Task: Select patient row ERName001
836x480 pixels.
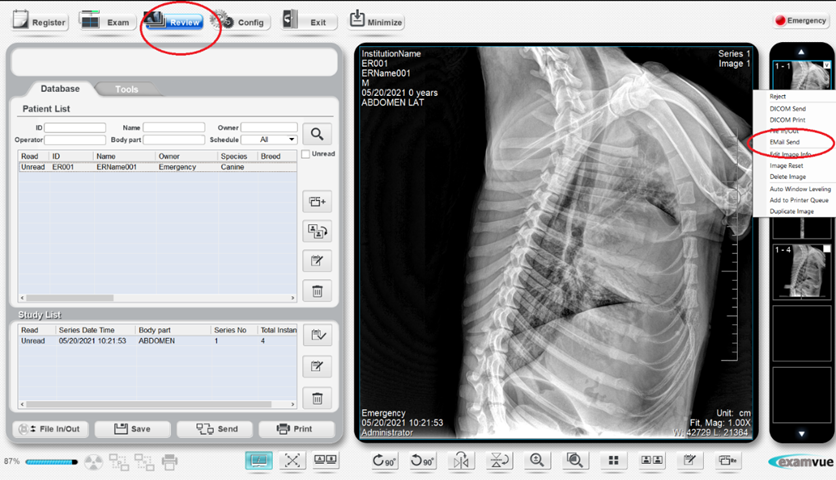Action: pyautogui.click(x=157, y=167)
